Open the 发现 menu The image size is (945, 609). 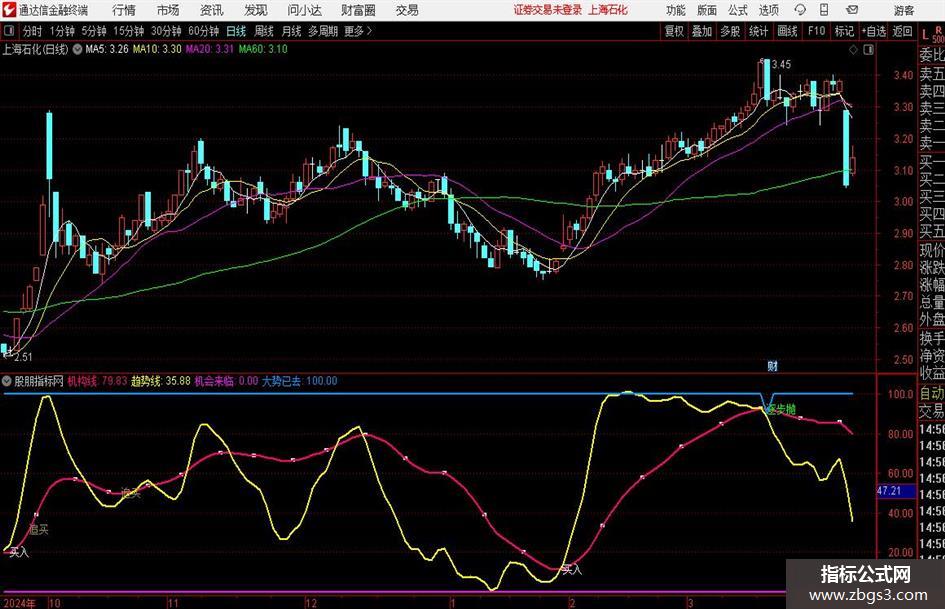pyautogui.click(x=255, y=10)
